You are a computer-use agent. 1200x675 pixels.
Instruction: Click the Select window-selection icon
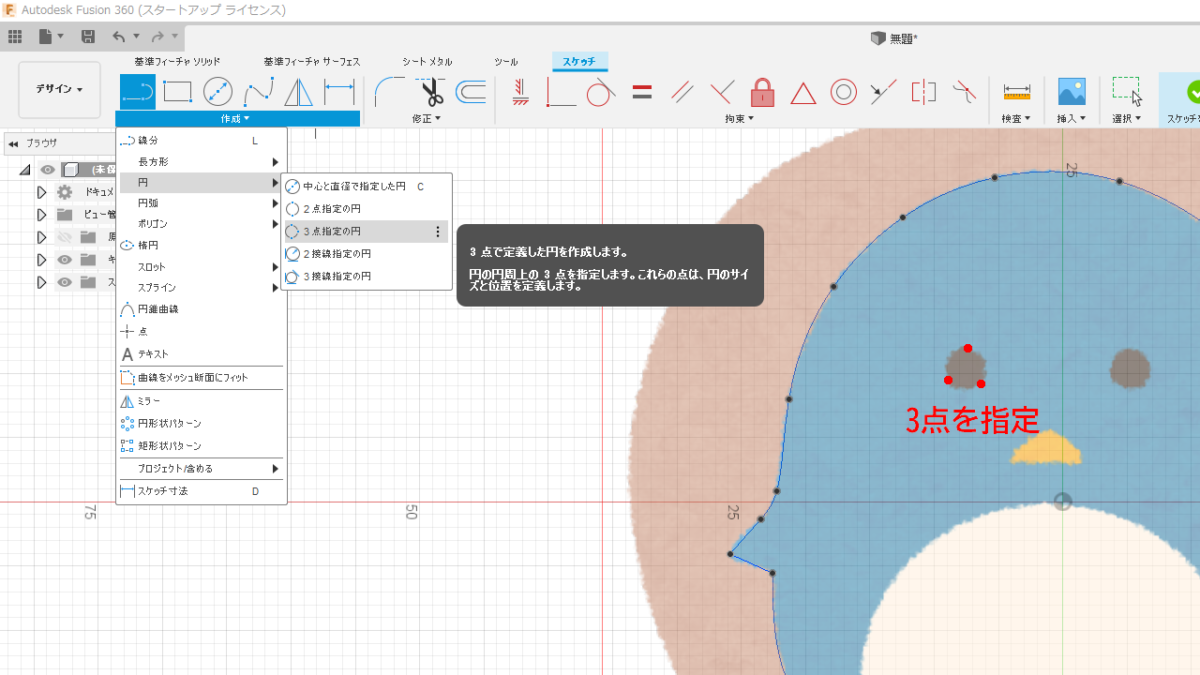[1127, 92]
